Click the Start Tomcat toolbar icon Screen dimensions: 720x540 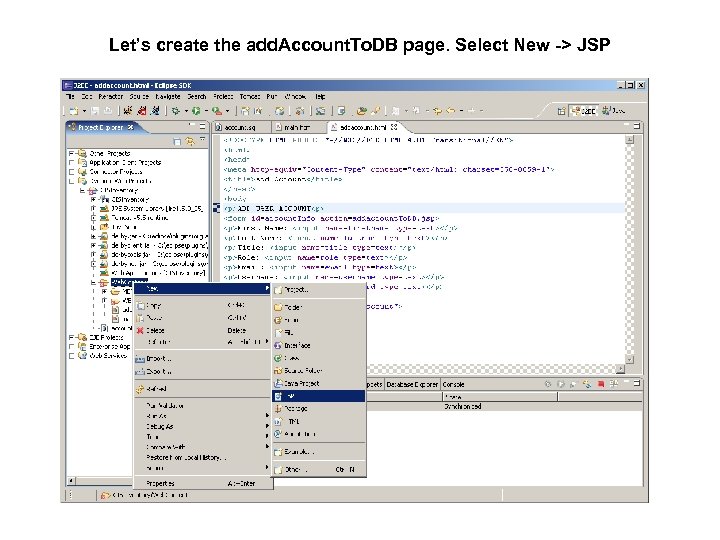128,111
